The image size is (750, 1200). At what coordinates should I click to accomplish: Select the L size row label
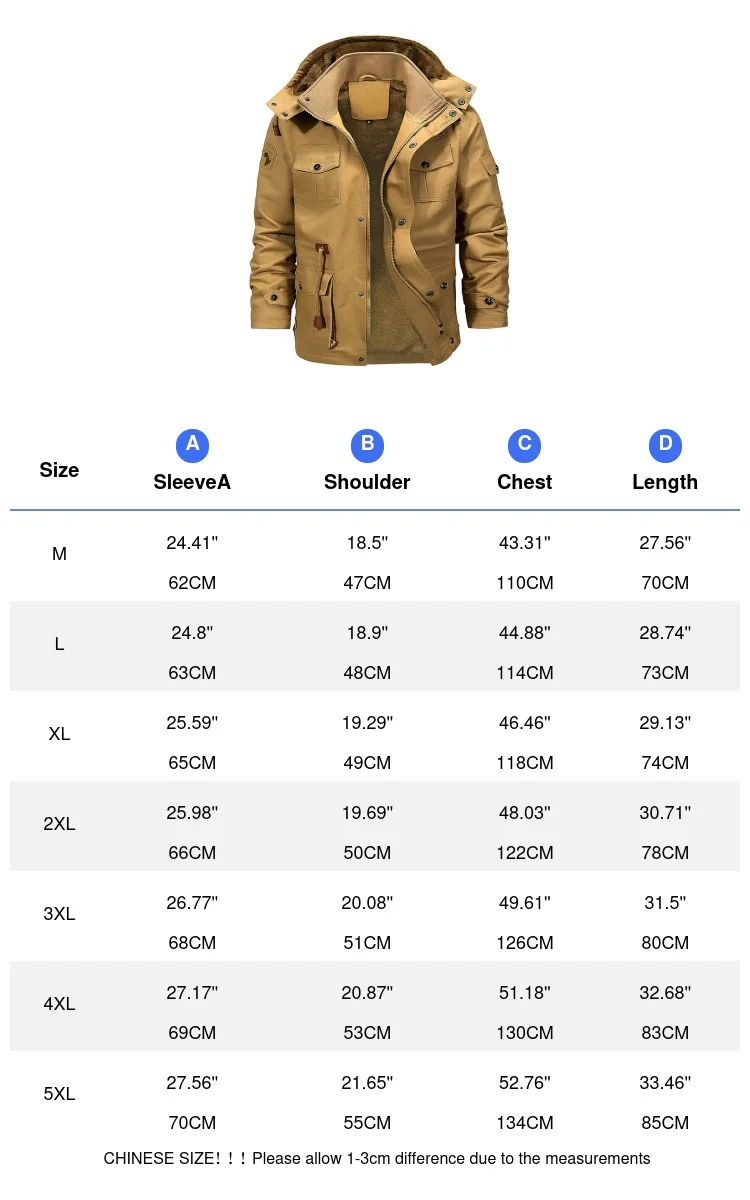59,644
